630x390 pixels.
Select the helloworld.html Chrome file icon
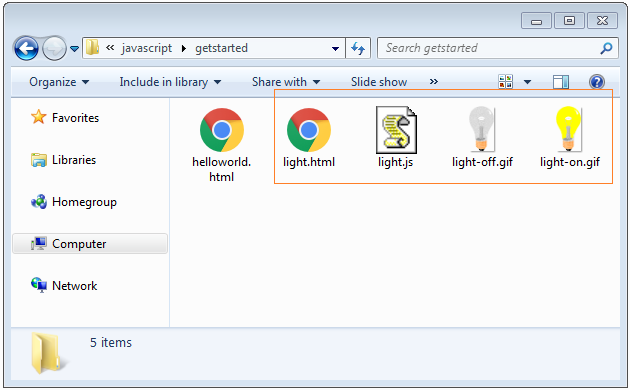(x=222, y=130)
